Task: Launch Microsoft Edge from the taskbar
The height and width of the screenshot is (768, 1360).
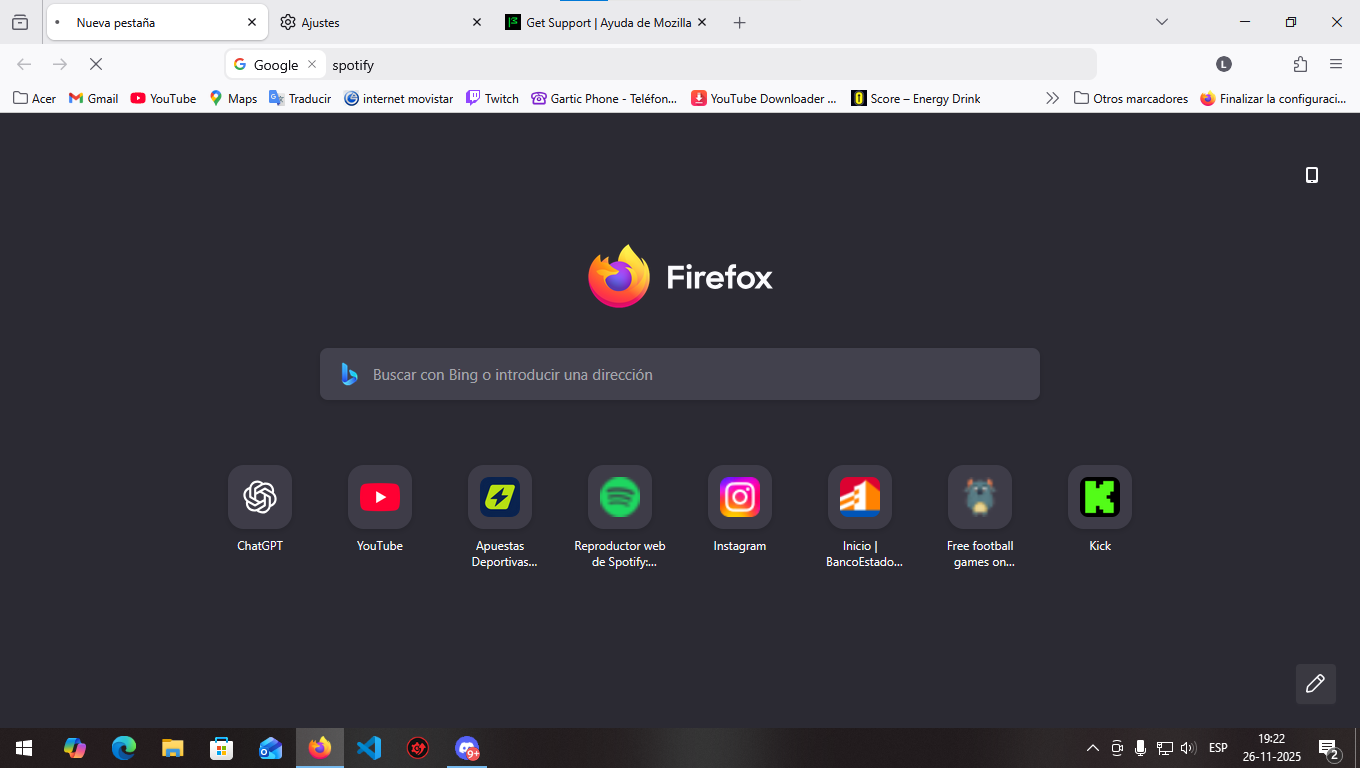Action: [x=124, y=748]
